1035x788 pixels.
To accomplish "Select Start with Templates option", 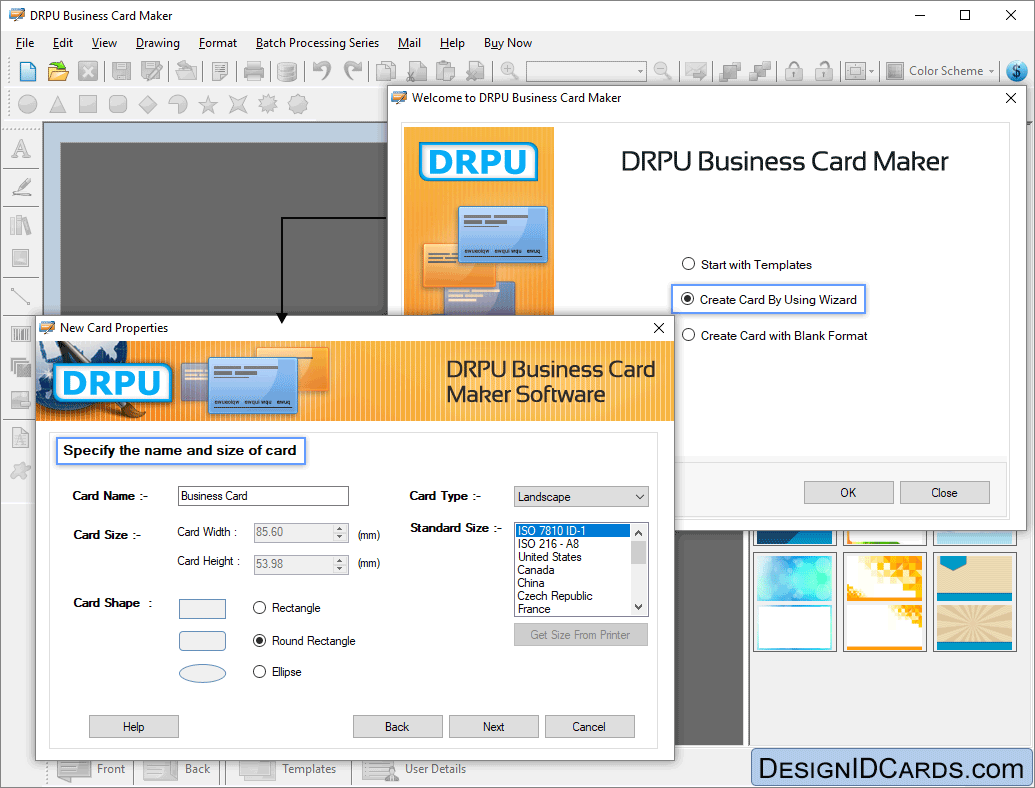I will 747,265.
